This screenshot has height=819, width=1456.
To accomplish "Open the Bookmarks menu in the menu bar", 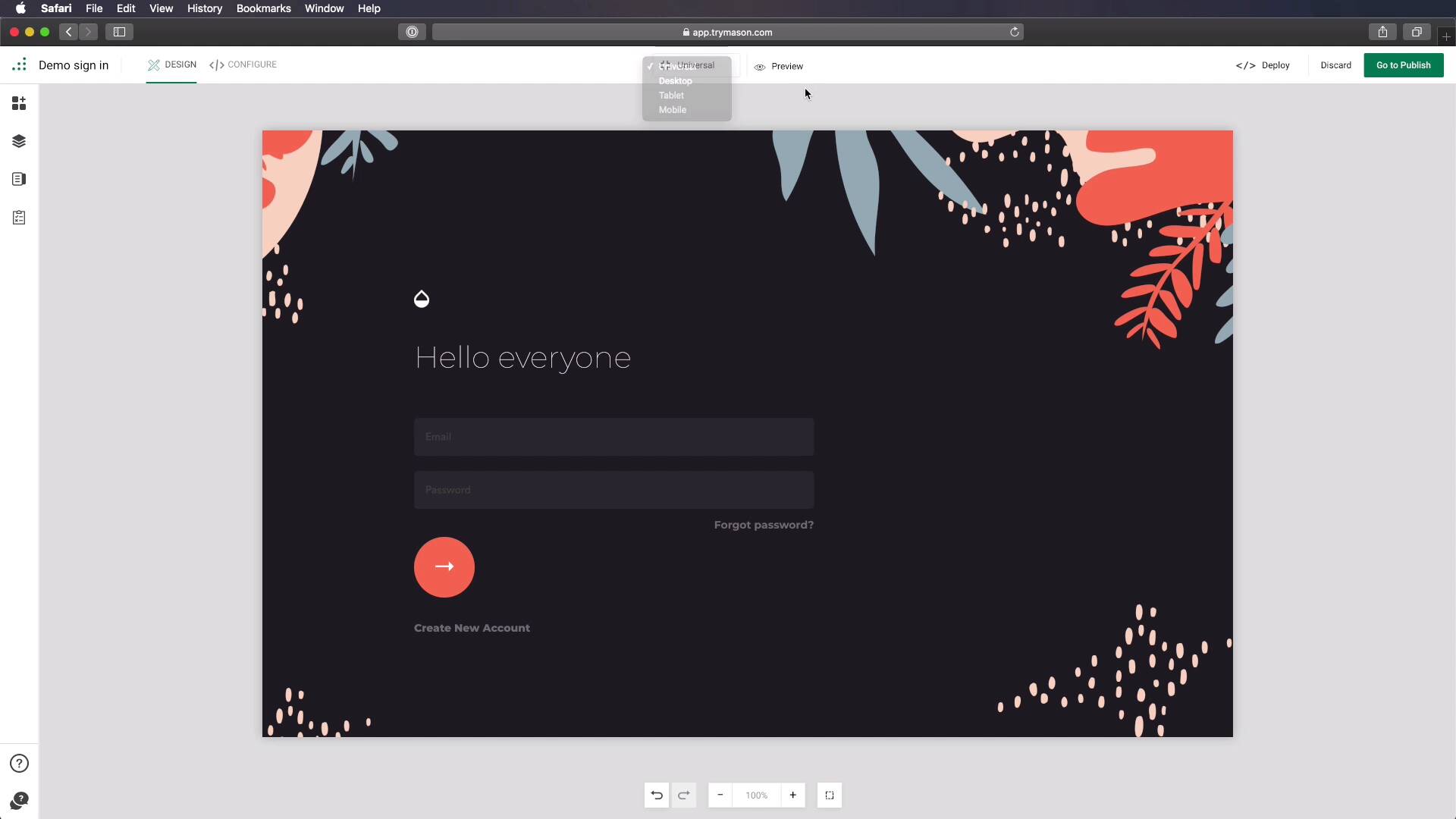I will [264, 8].
